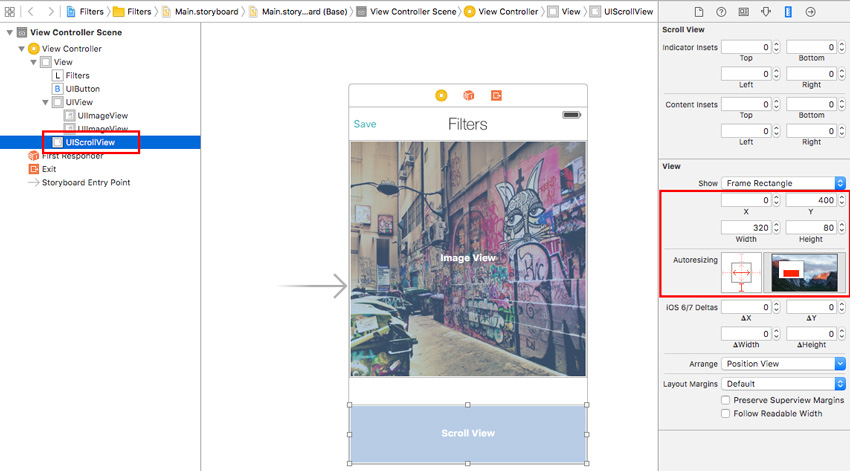The image size is (850, 471).
Task: Collapse the View Controller outline node
Action: (21, 49)
